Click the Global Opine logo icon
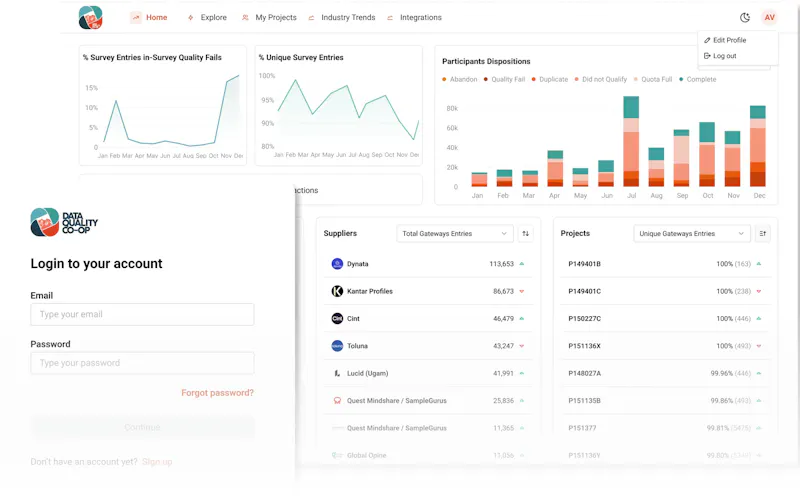The height and width of the screenshot is (503, 800). point(337,455)
